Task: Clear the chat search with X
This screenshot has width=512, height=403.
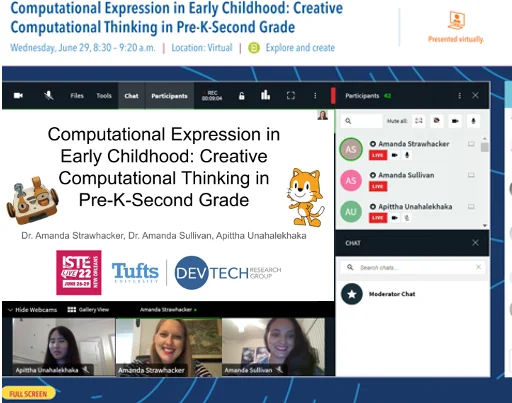Action: tap(478, 267)
